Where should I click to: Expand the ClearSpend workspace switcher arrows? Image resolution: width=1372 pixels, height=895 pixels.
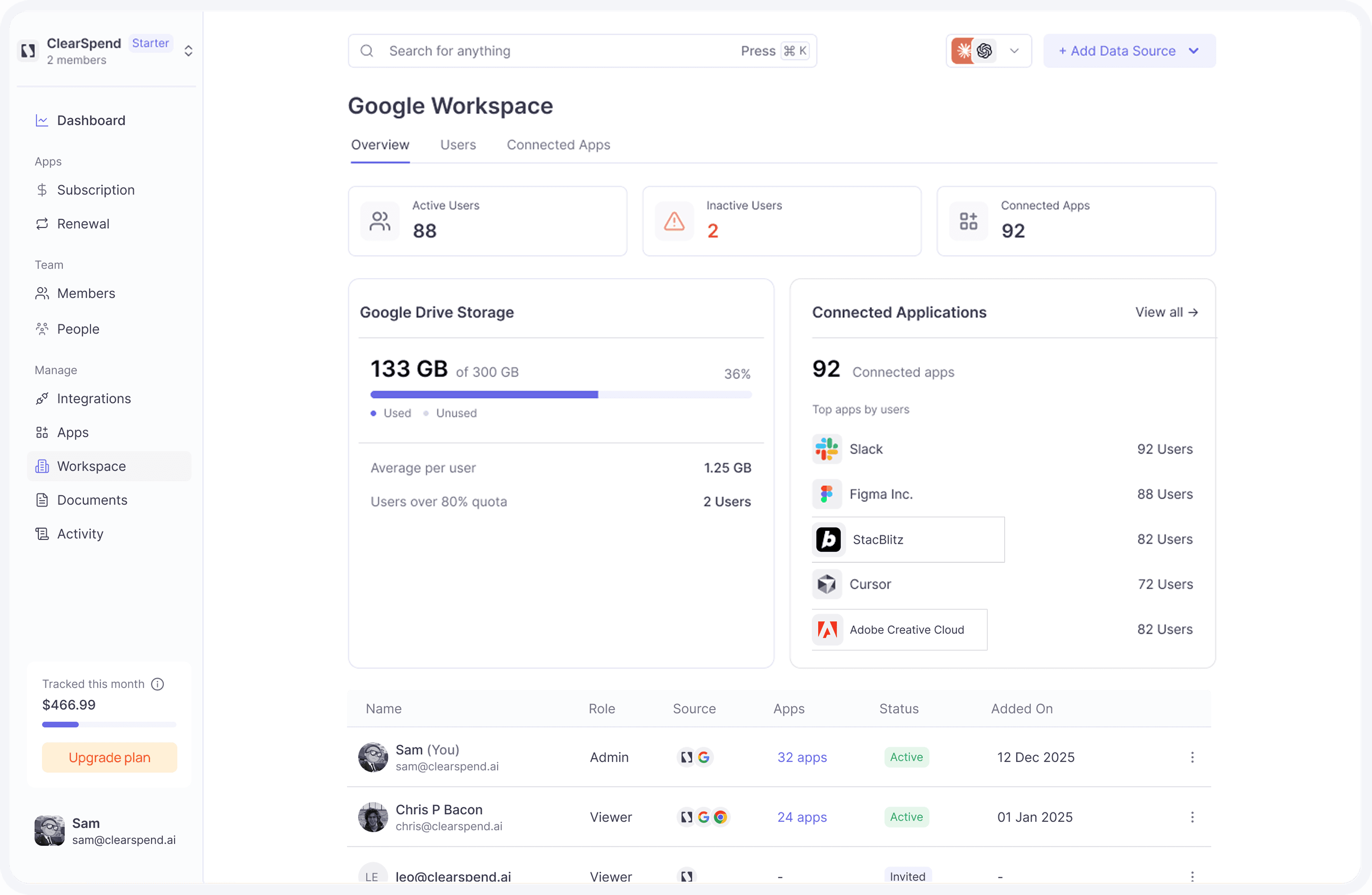(x=188, y=51)
